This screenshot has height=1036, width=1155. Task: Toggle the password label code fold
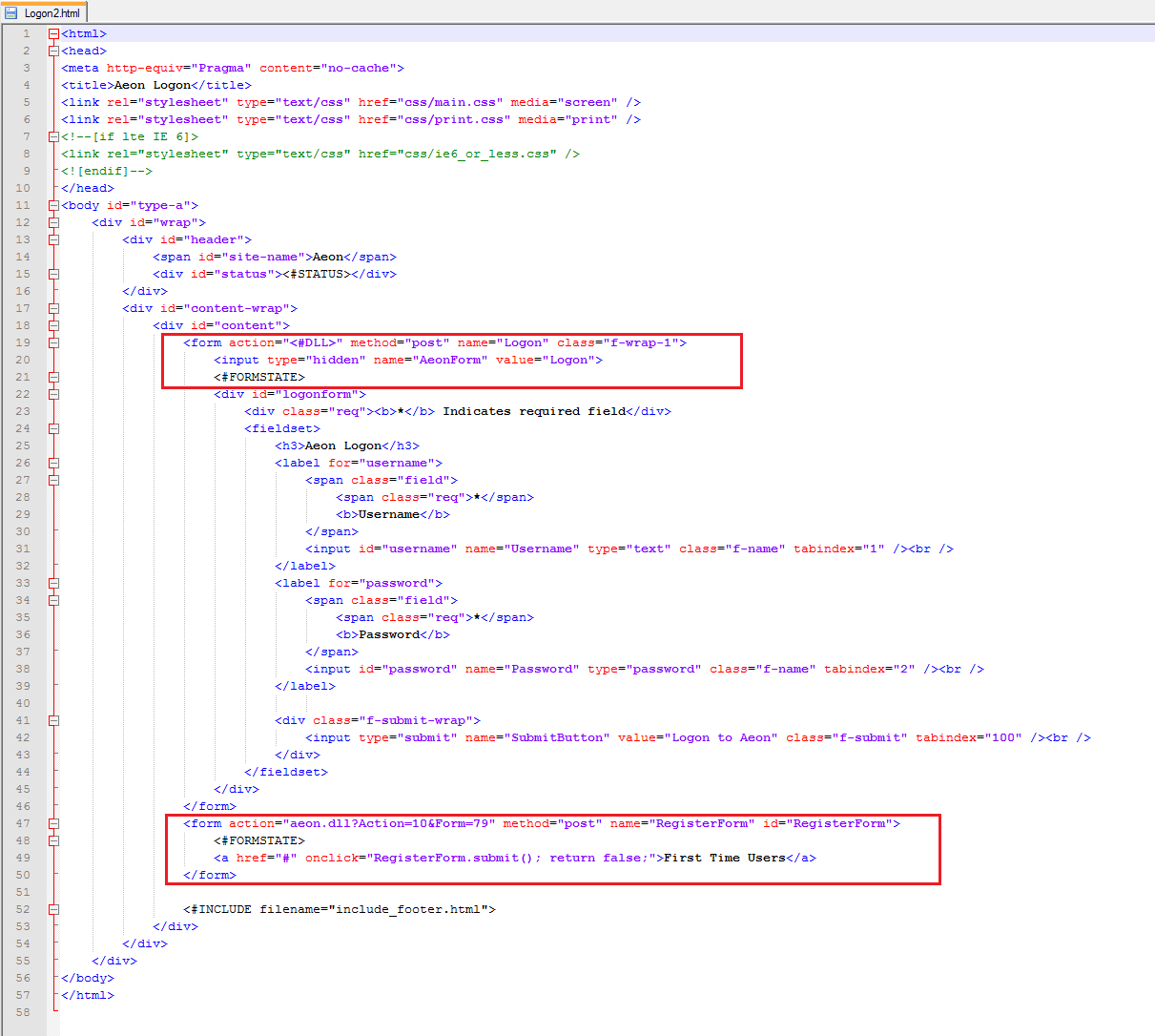(x=53, y=583)
